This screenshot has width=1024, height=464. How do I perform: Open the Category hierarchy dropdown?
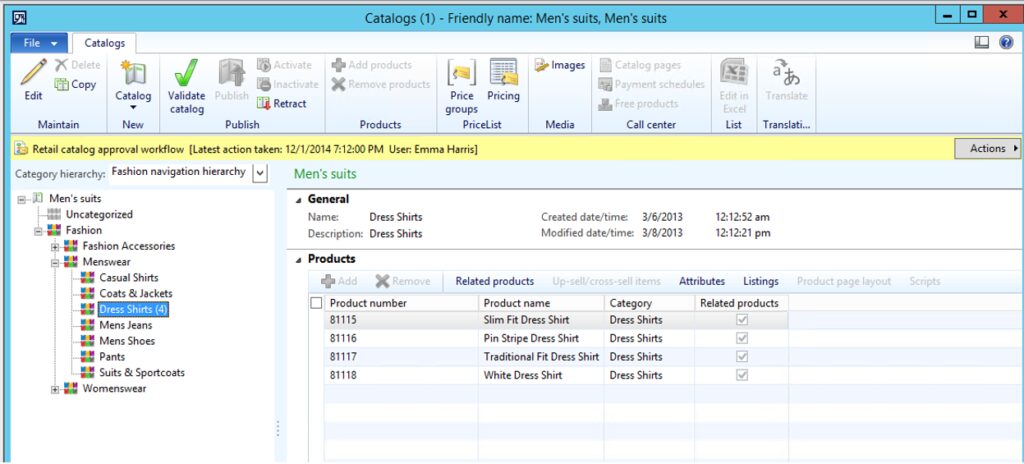260,172
